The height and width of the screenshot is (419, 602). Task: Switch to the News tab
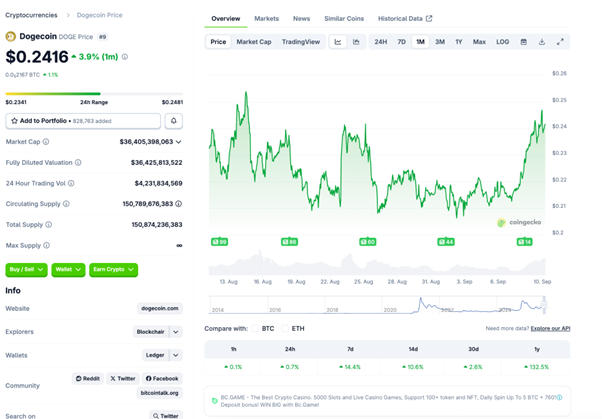pos(301,18)
